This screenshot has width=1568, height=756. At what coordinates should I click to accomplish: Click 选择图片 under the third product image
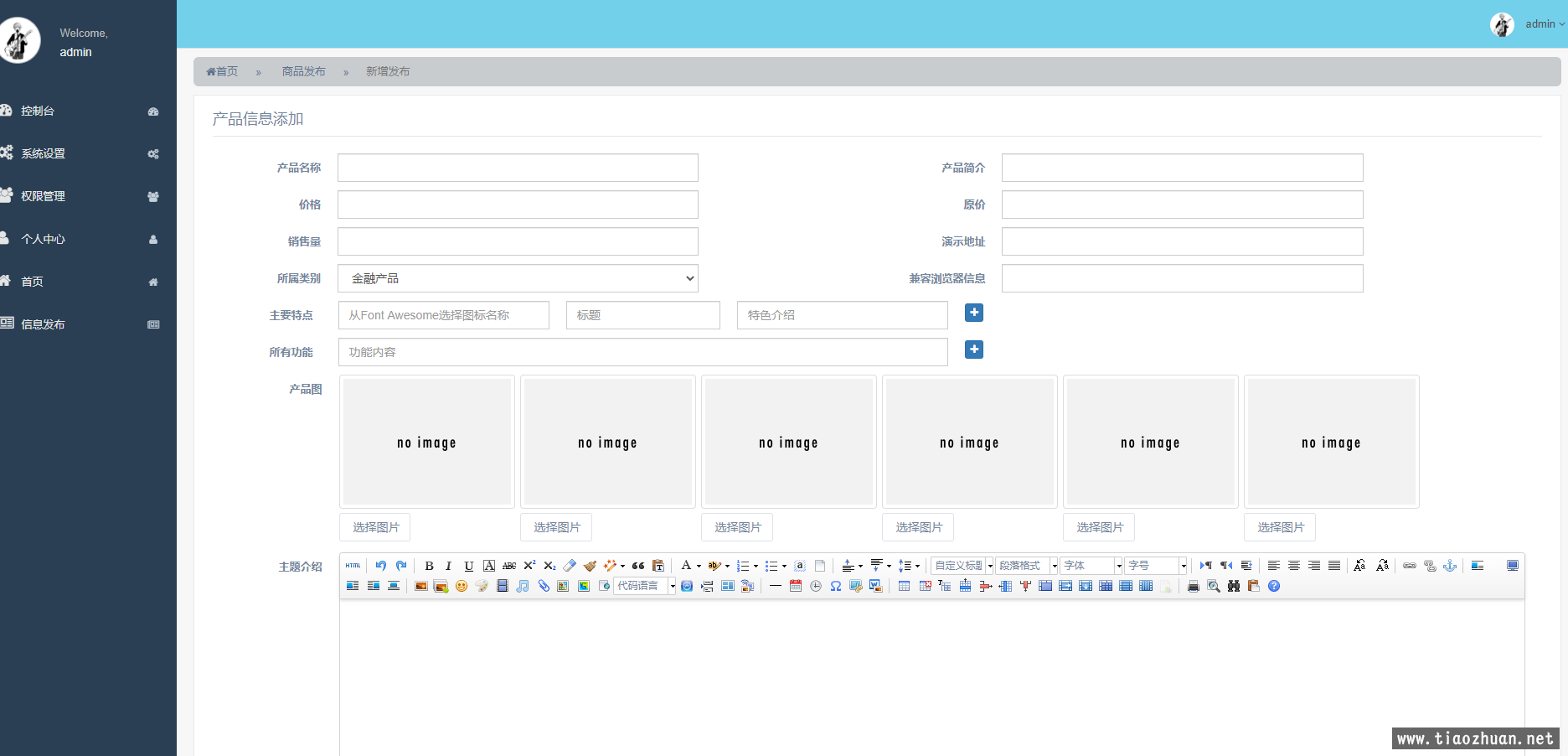(x=737, y=527)
